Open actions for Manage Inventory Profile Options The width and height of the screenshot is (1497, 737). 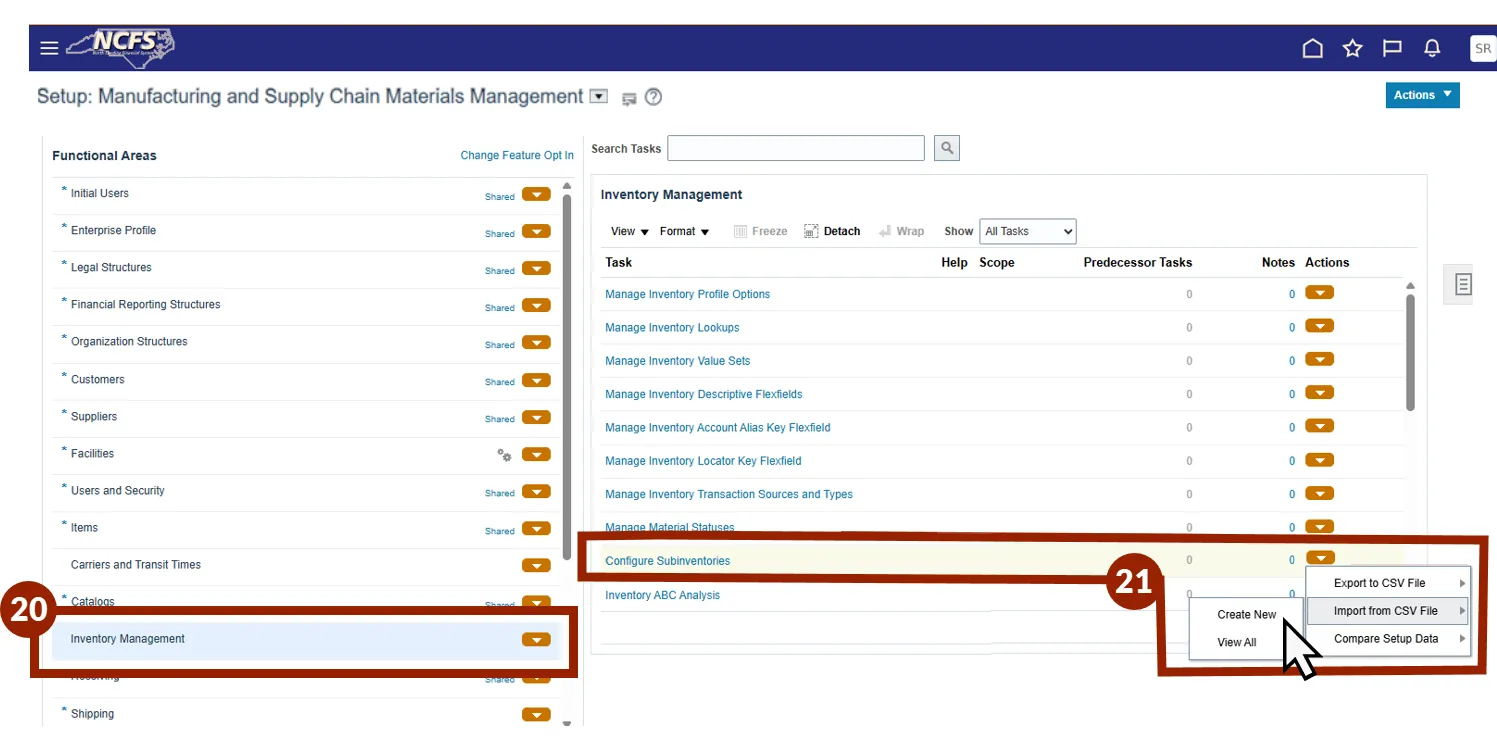coord(1320,293)
